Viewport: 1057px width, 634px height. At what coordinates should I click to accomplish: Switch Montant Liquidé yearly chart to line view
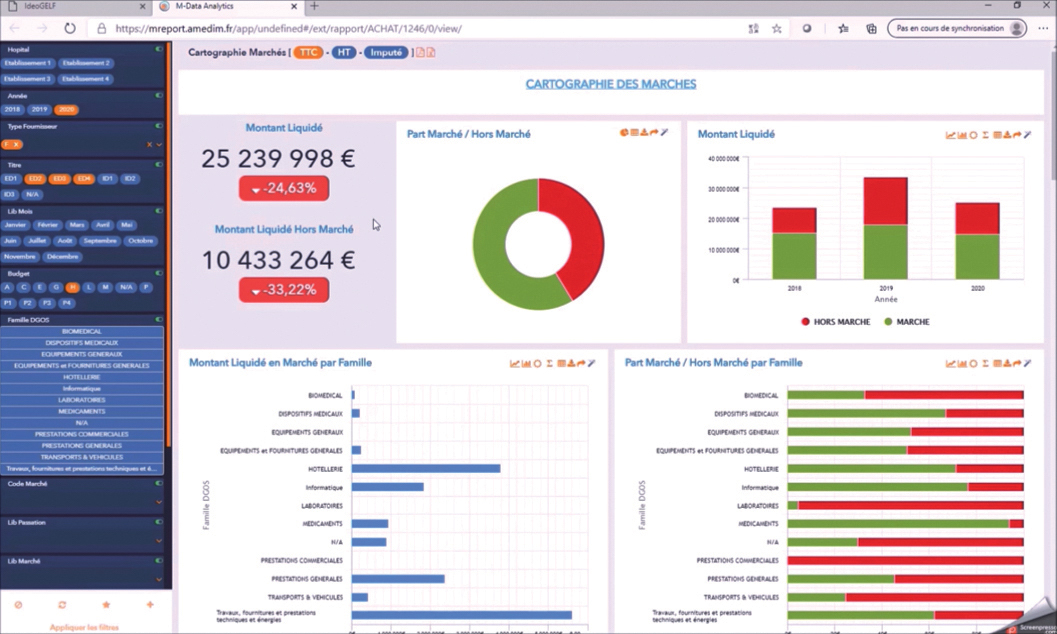pyautogui.click(x=950, y=135)
